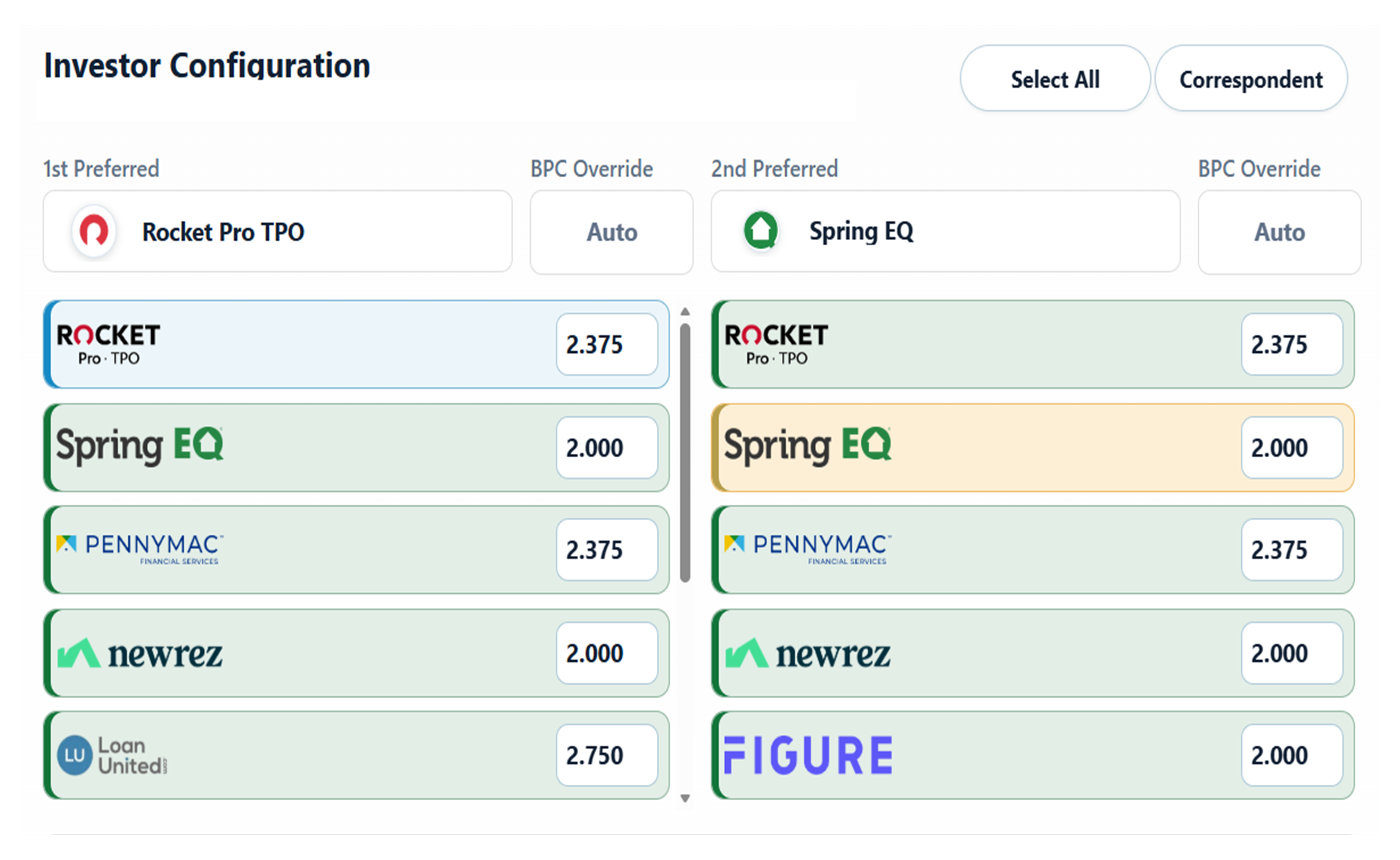1400x860 pixels.
Task: Click the 2nd Preferred BPC Override Auto field
Action: pyautogui.click(x=1280, y=232)
